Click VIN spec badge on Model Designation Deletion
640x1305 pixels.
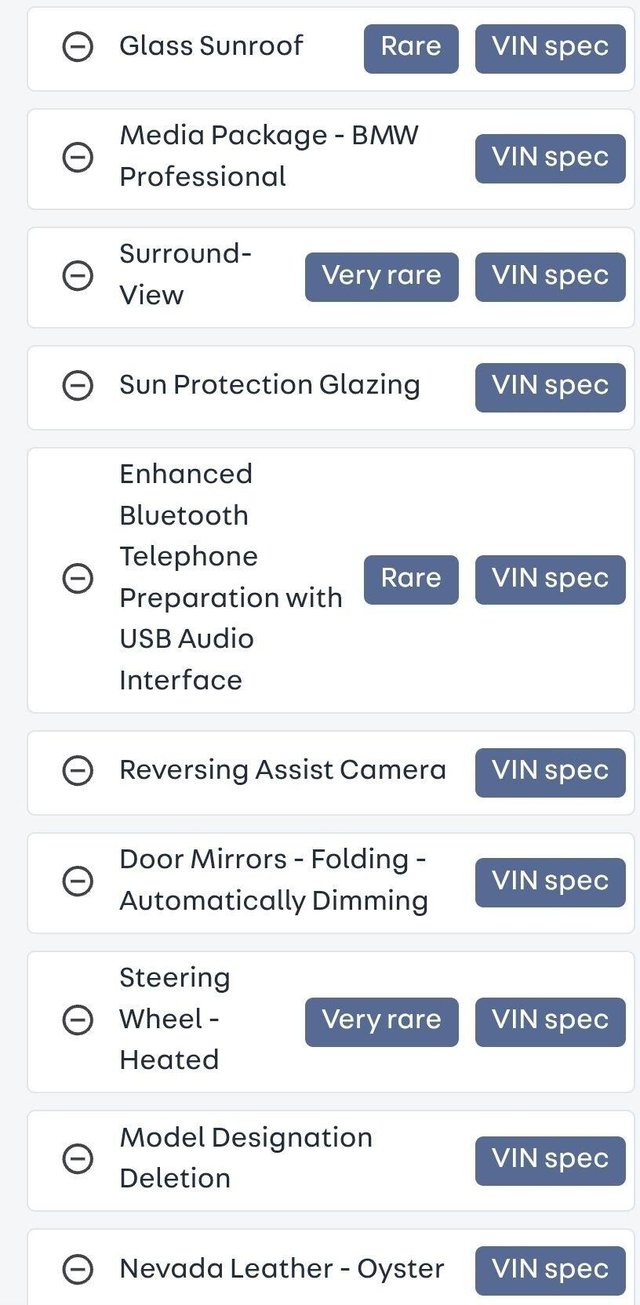coord(550,1159)
